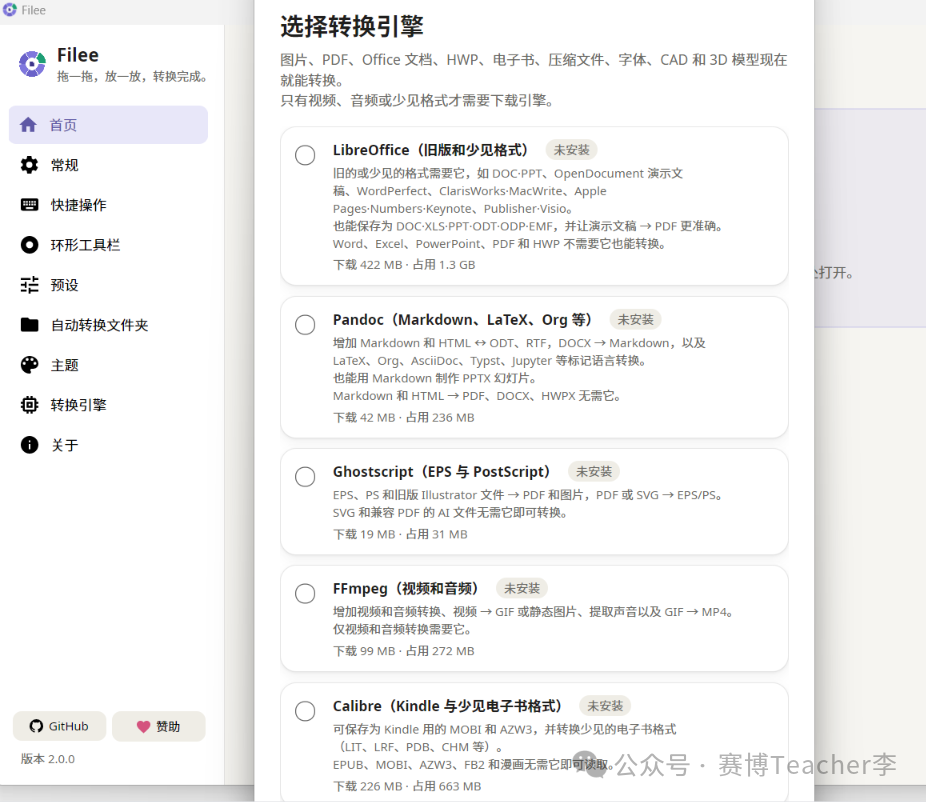The image size is (926, 802).
Task: Select the FFmpeg engine radio button
Action: (305, 594)
